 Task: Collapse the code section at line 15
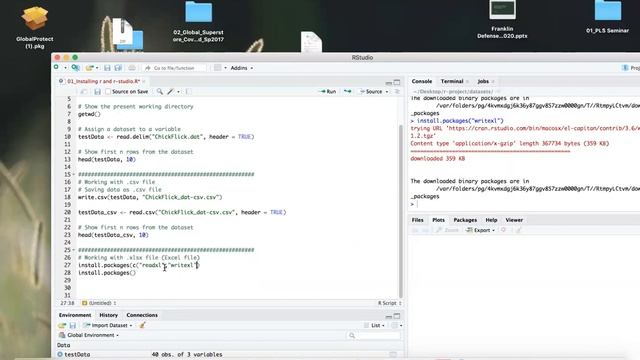point(73,175)
